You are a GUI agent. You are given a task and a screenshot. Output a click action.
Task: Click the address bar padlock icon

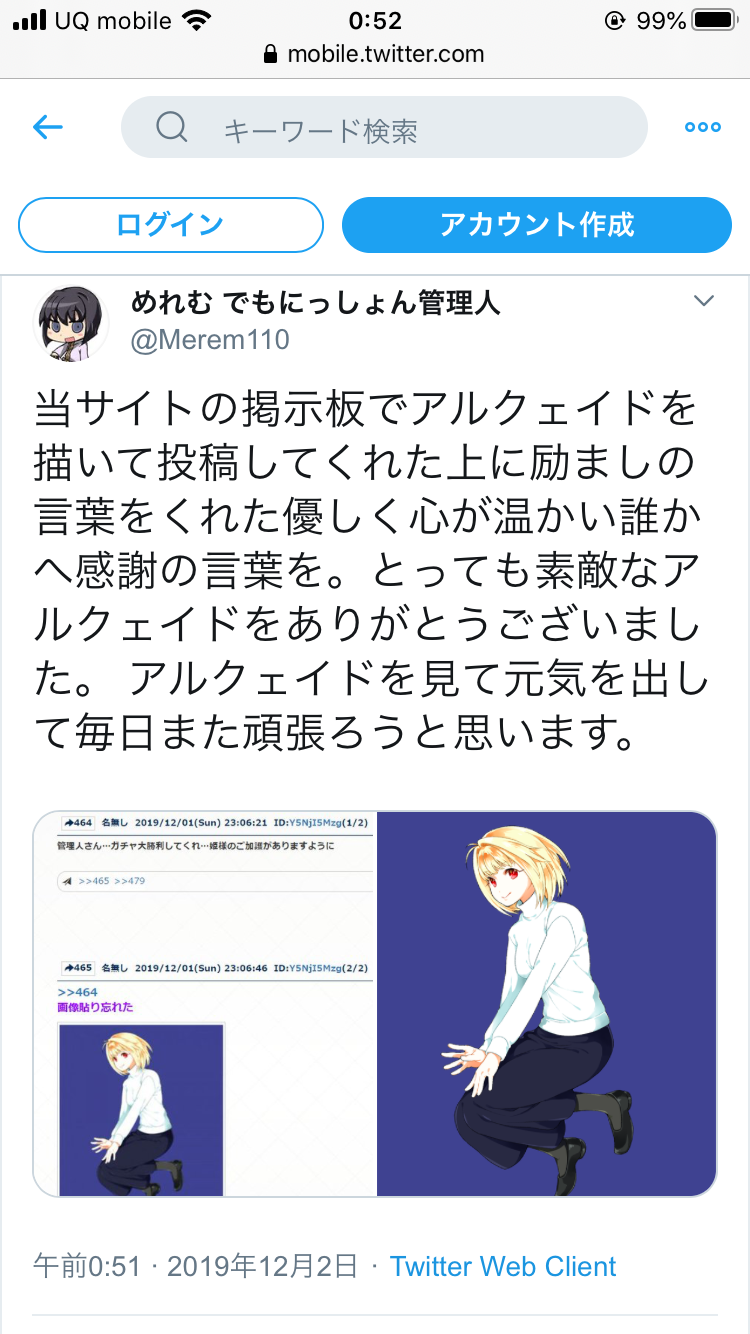click(269, 54)
